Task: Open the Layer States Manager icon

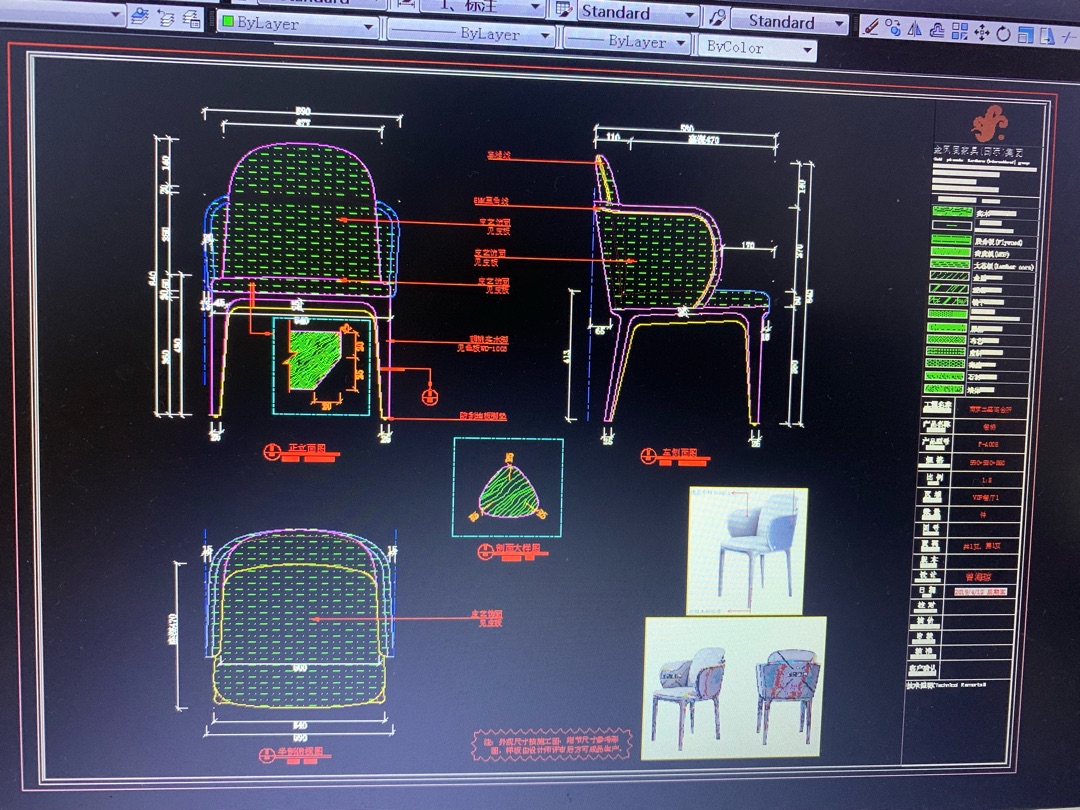Action: (x=190, y=19)
